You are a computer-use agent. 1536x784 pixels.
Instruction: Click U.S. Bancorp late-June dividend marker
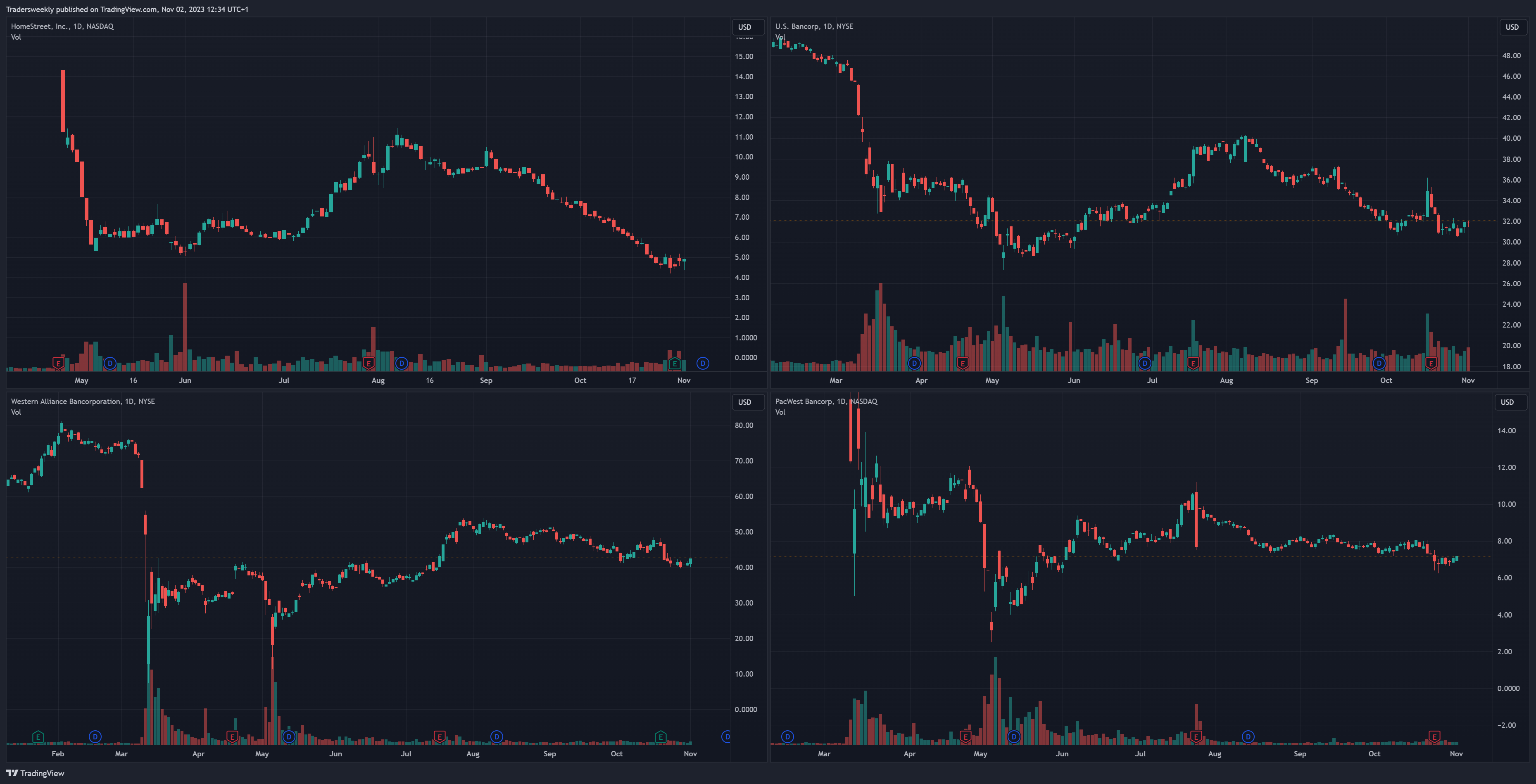tap(1144, 363)
